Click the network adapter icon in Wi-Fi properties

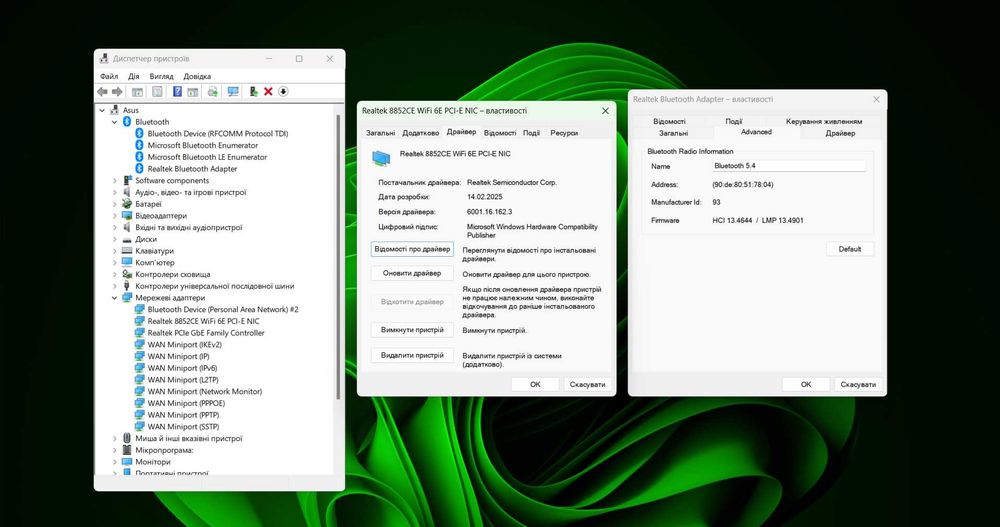point(381,157)
